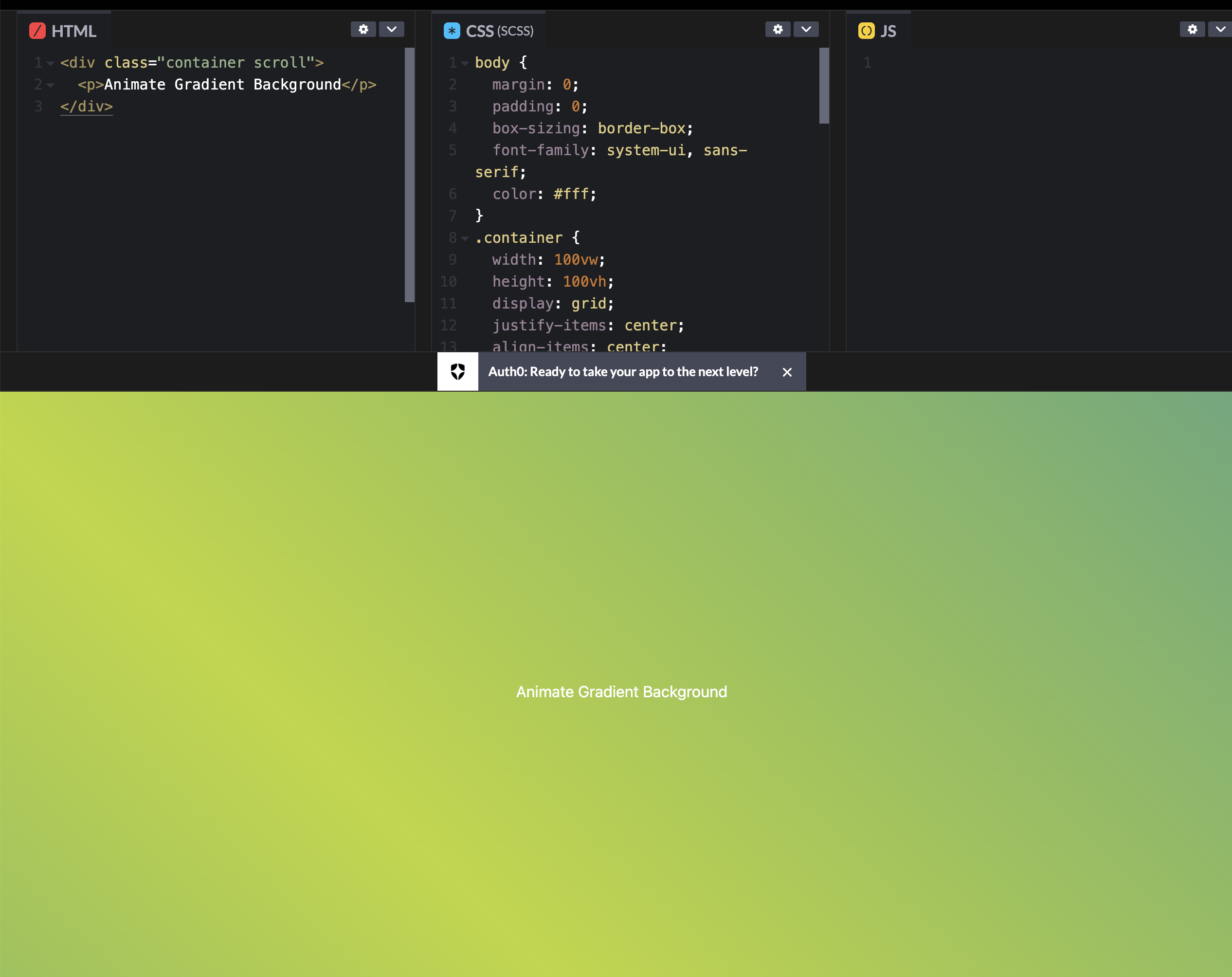Click the blue CSS asterisk icon
Image resolution: width=1232 pixels, height=977 pixels.
coord(452,31)
